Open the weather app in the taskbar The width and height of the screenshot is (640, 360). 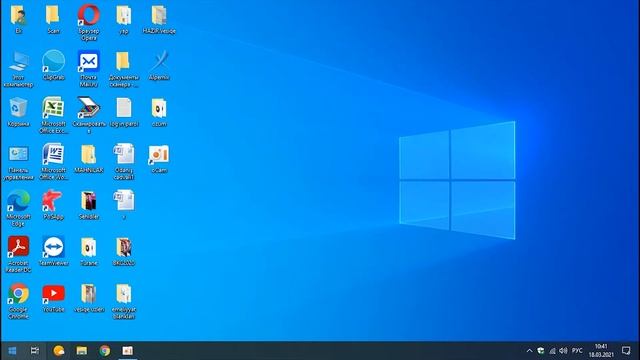pos(59,351)
